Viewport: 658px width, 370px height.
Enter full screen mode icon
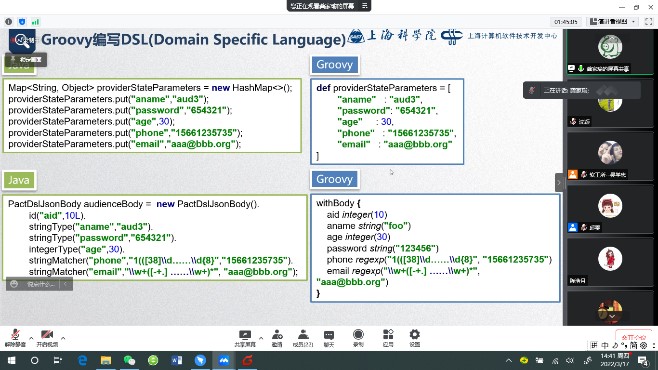648,21
